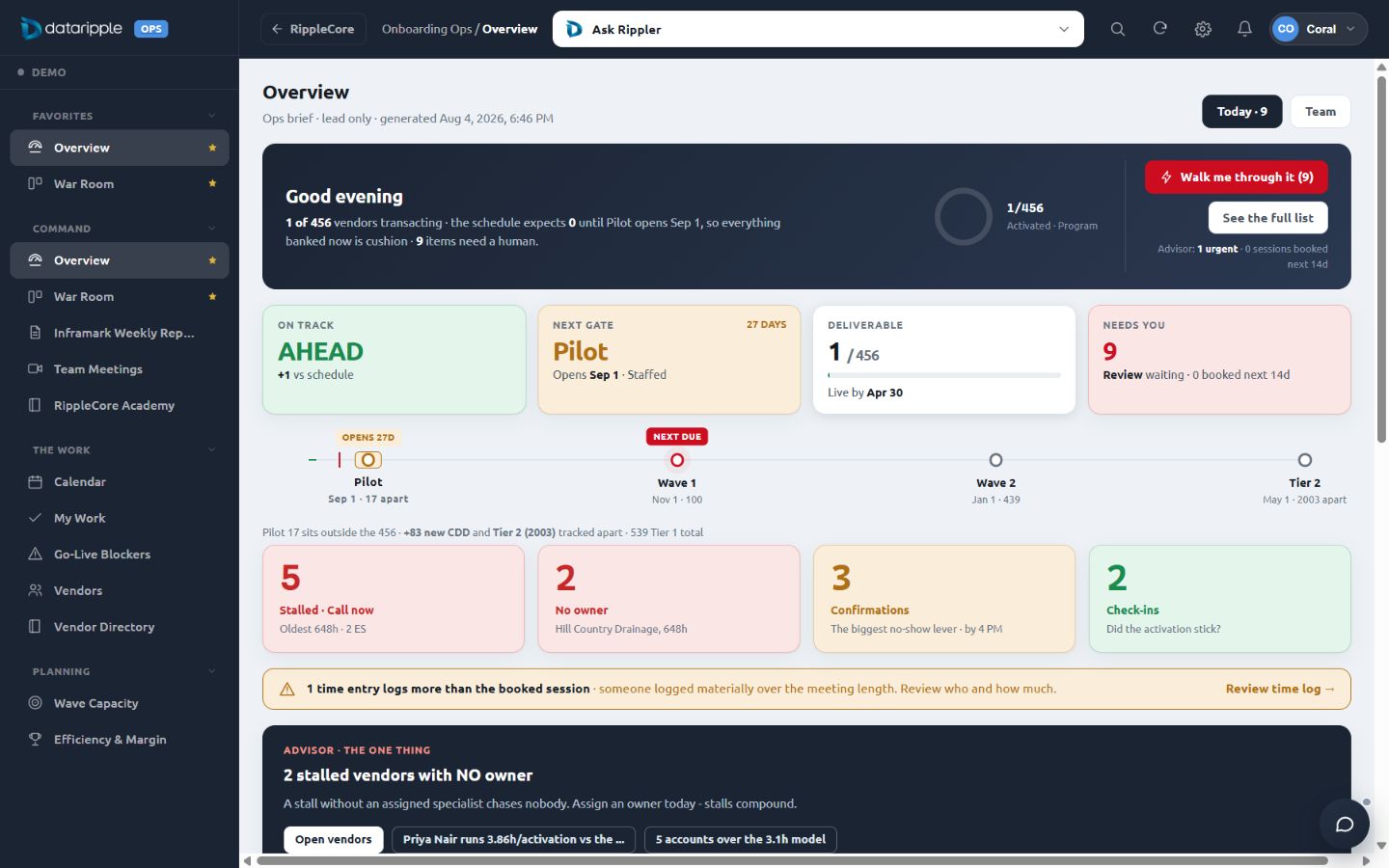Viewport: 1389px width, 868px height.
Task: Open Vendors in the sidebar
Action: [x=120, y=590]
